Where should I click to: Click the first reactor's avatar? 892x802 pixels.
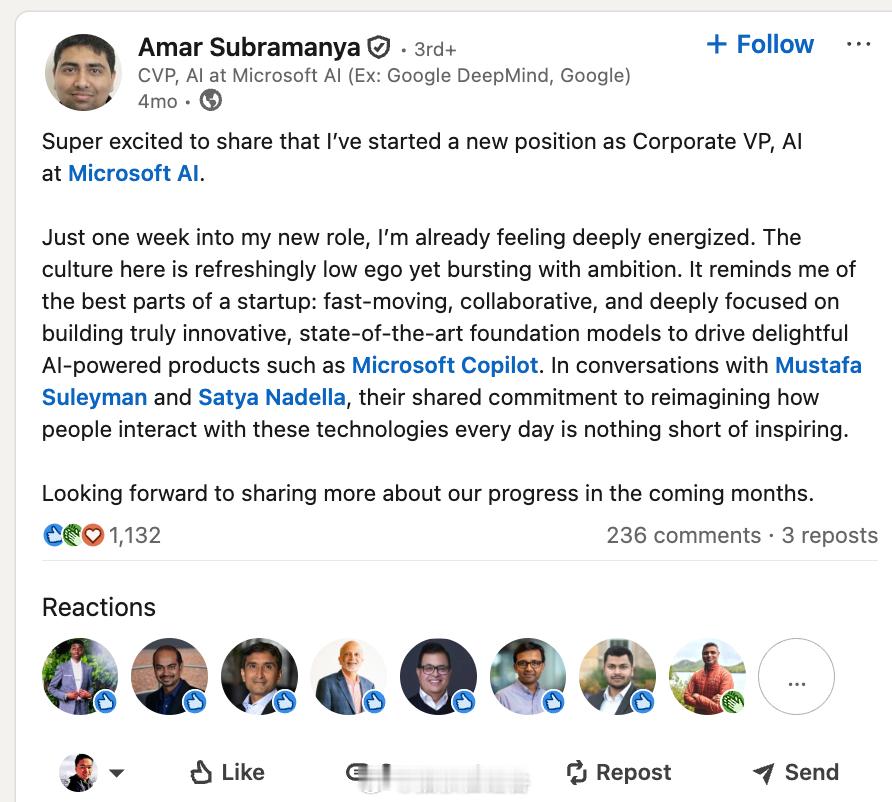point(80,677)
